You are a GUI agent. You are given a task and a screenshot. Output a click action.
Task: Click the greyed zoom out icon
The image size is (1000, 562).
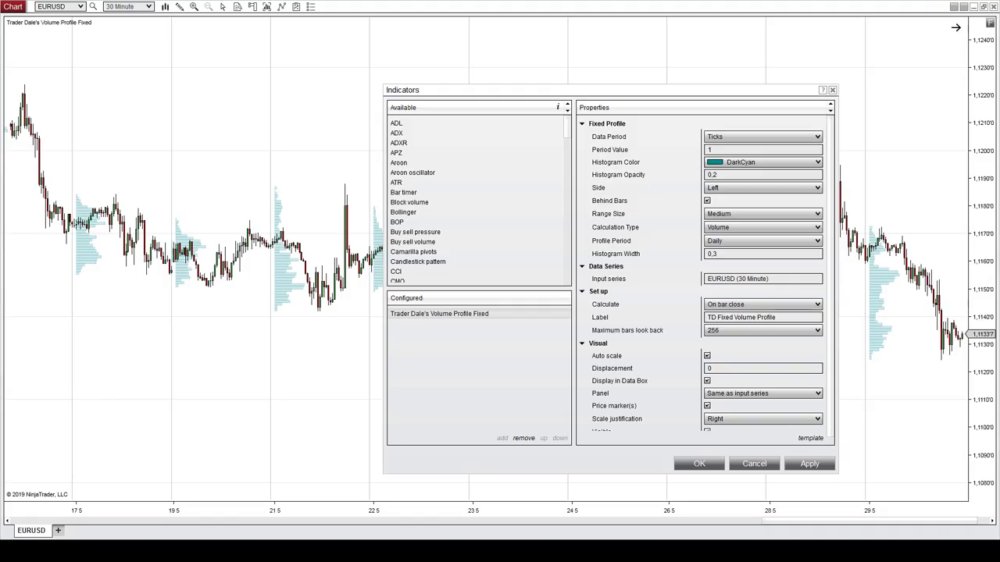tap(209, 6)
